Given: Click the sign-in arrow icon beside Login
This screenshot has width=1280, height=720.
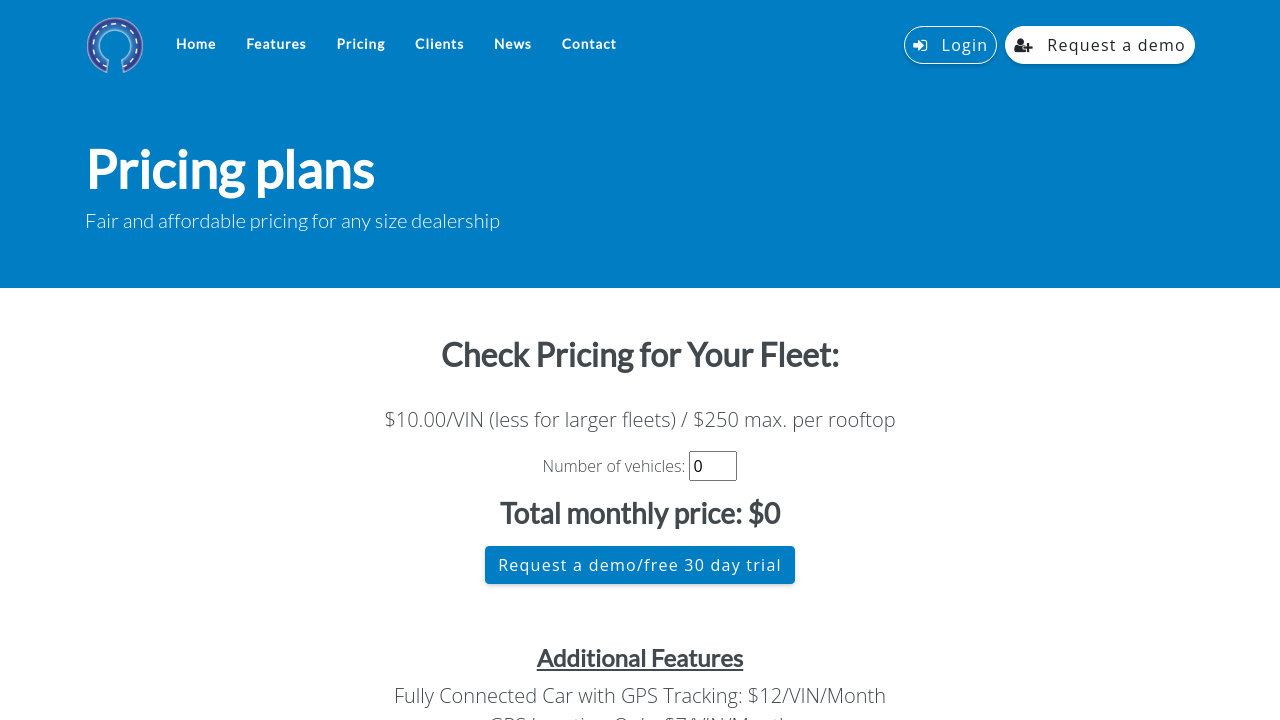Looking at the screenshot, I should pyautogui.click(x=920, y=45).
